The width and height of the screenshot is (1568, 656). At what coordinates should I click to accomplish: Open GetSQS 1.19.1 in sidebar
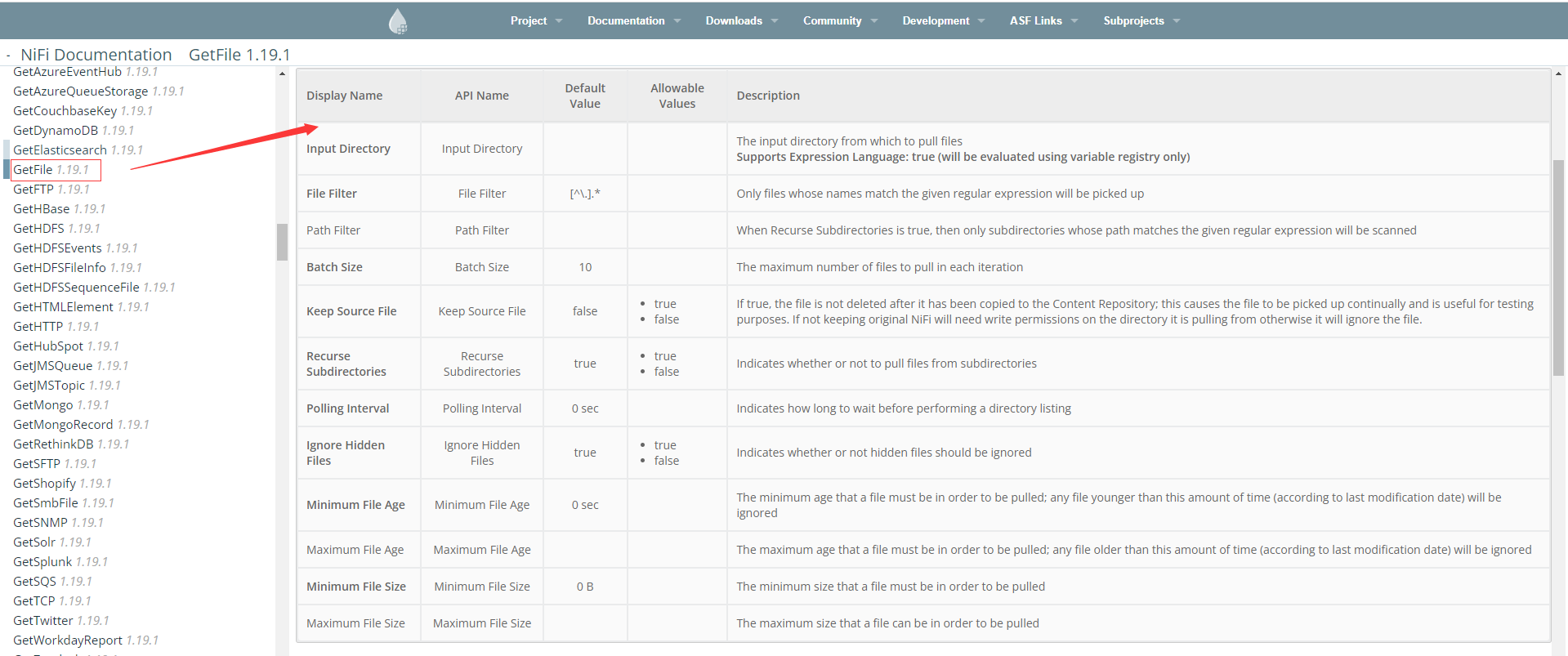click(52, 582)
